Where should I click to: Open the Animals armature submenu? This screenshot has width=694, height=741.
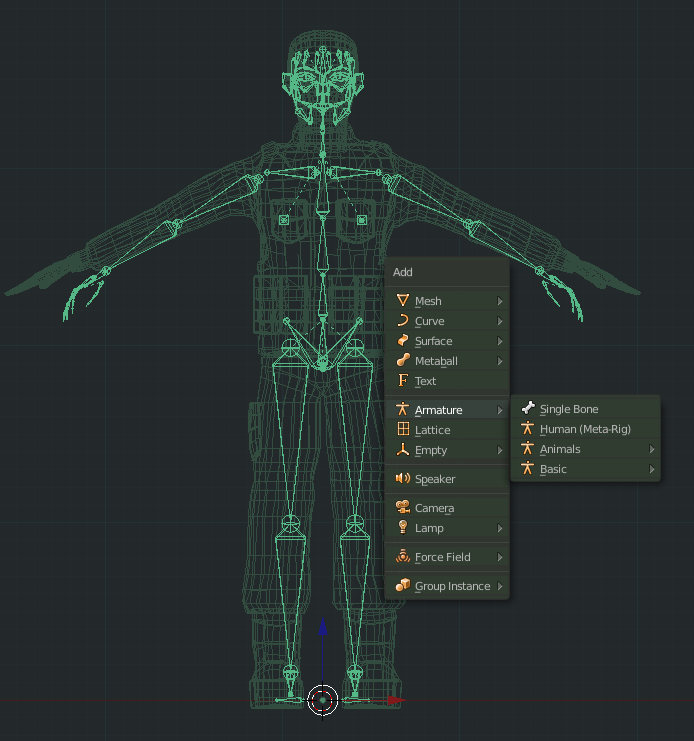(585, 449)
